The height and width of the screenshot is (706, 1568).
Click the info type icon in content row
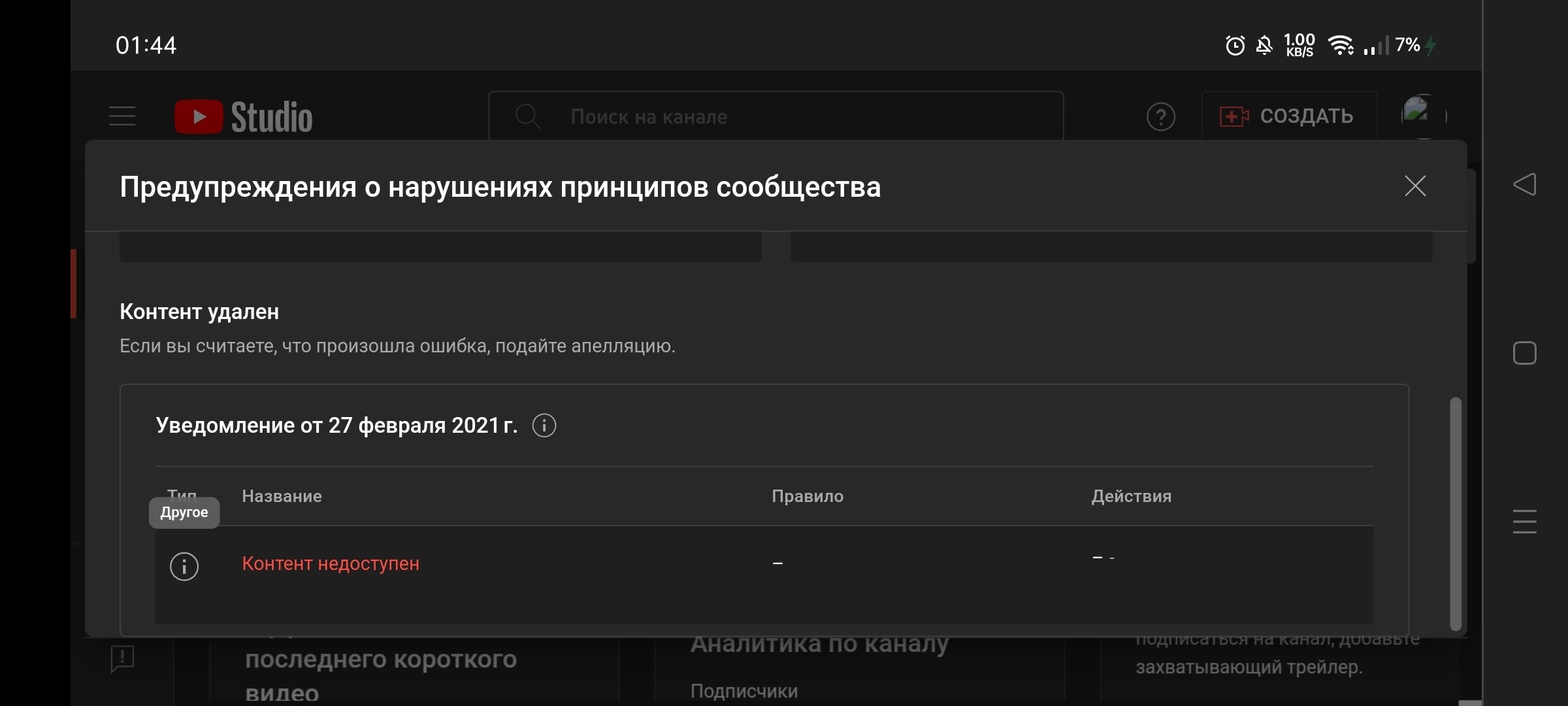tap(184, 566)
